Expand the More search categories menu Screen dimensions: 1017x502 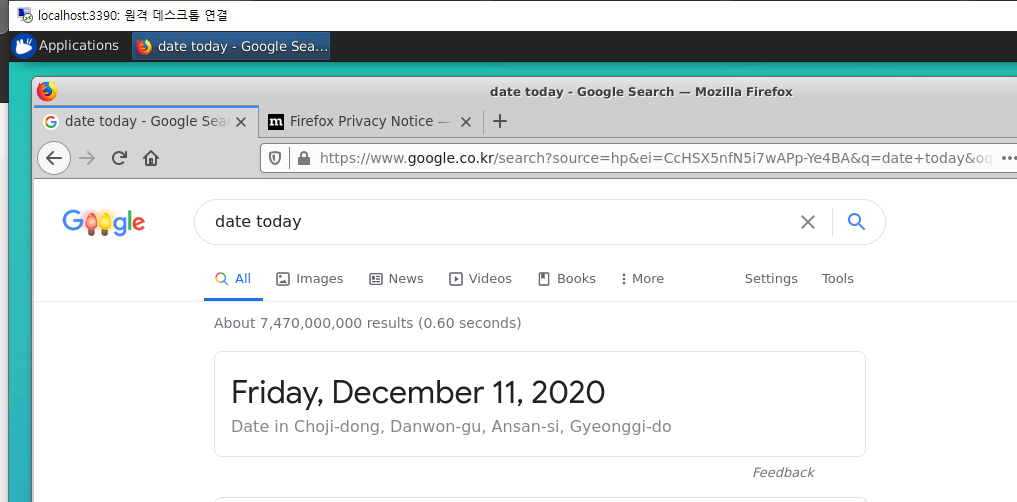tap(642, 279)
